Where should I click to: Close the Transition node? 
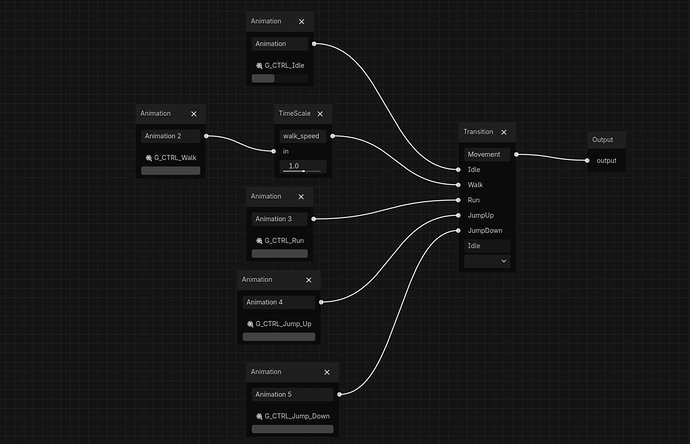pyautogui.click(x=504, y=132)
